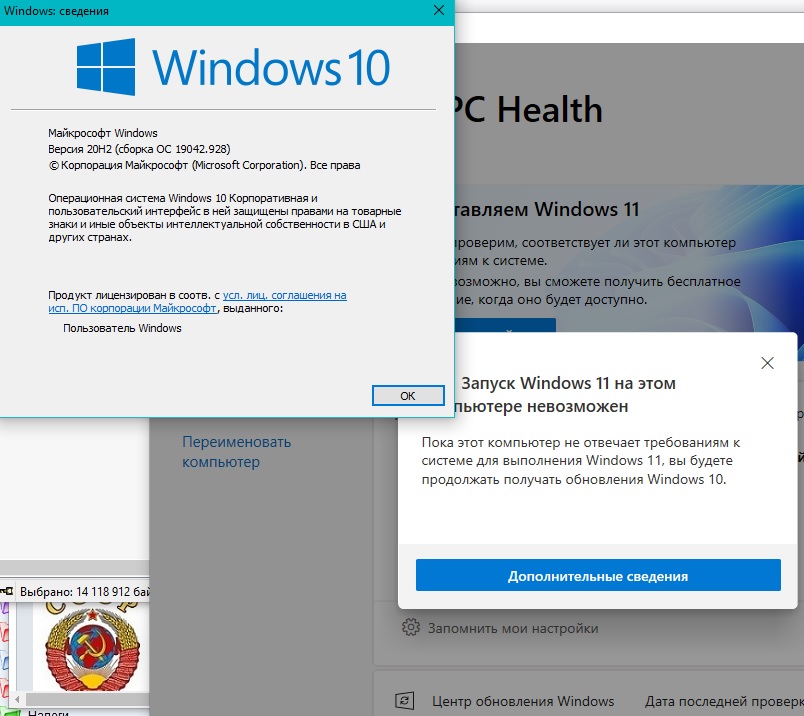Click the gear icon beside Запомнить мои настройки
Screen dimensions: 804x716
[411, 627]
